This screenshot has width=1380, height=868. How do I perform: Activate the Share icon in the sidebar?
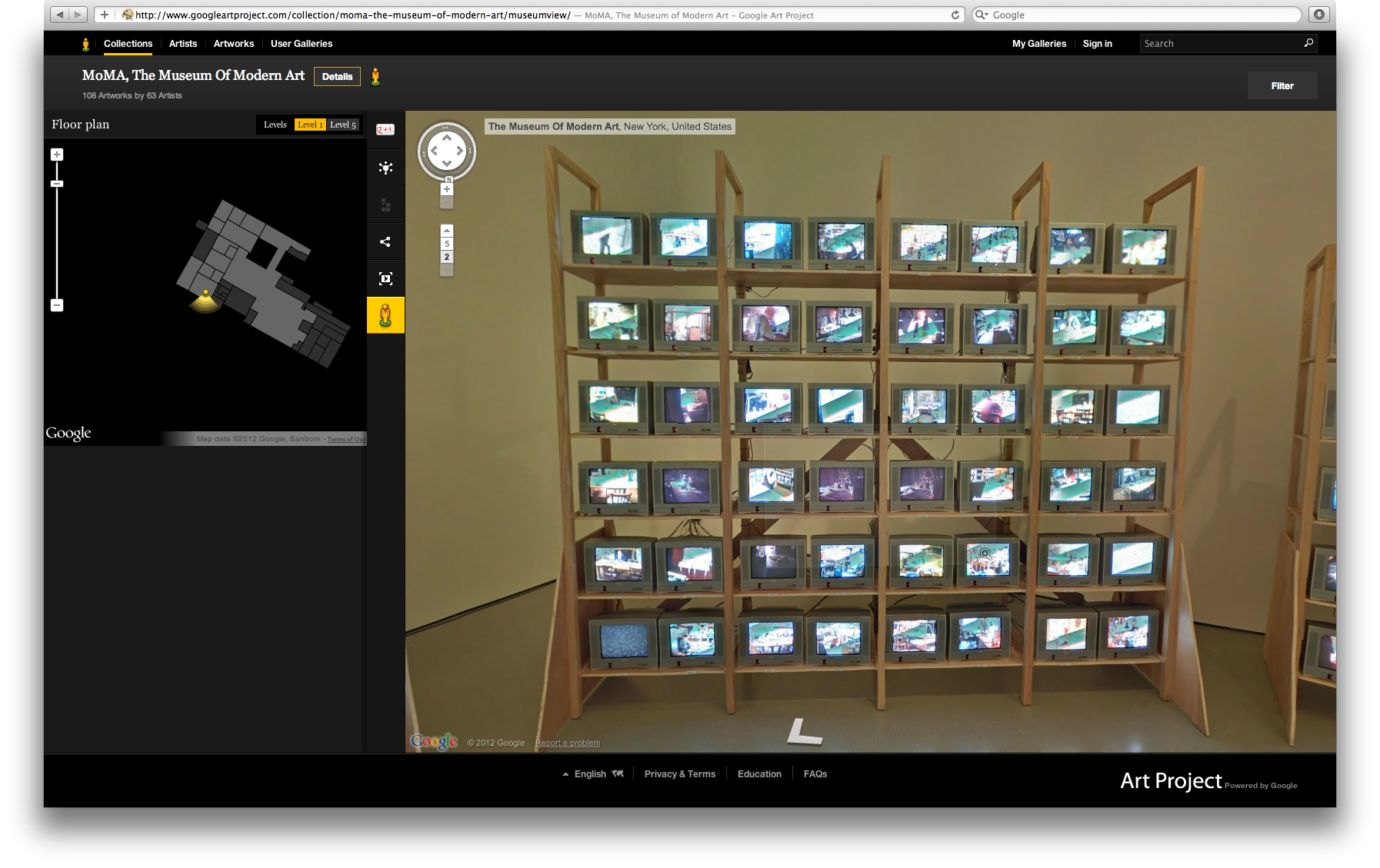385,241
